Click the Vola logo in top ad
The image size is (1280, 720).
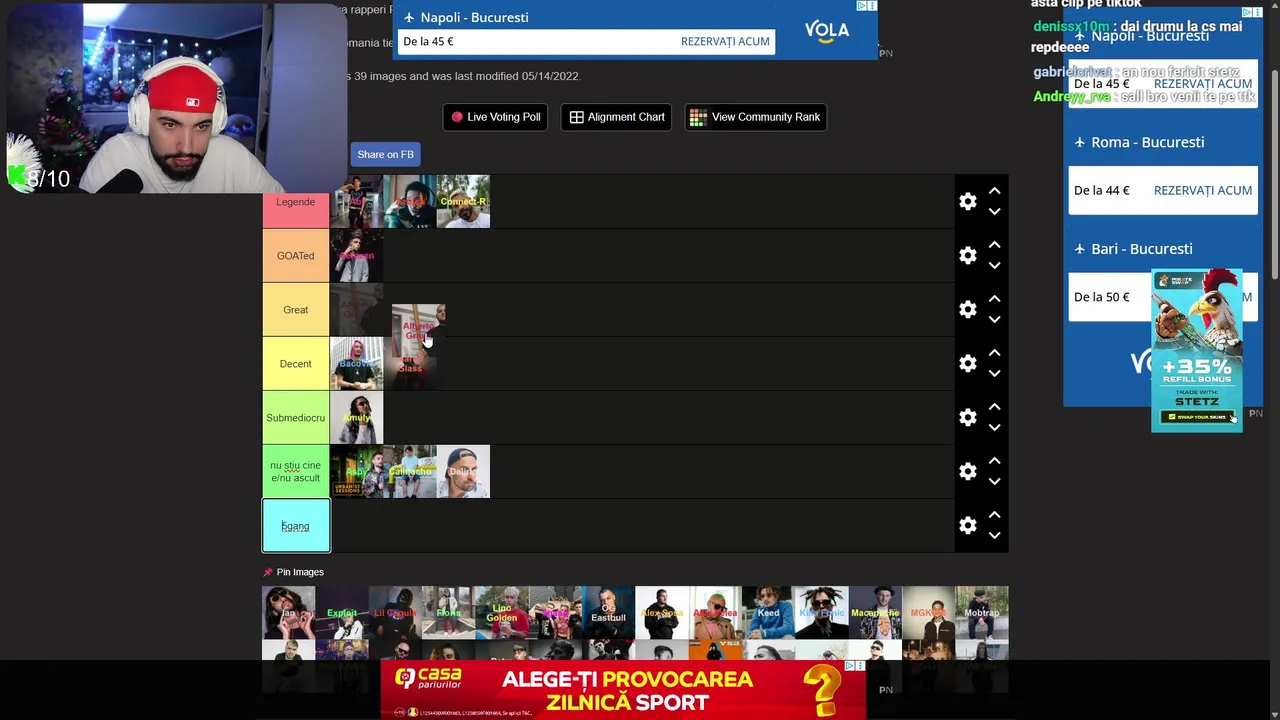[826, 31]
